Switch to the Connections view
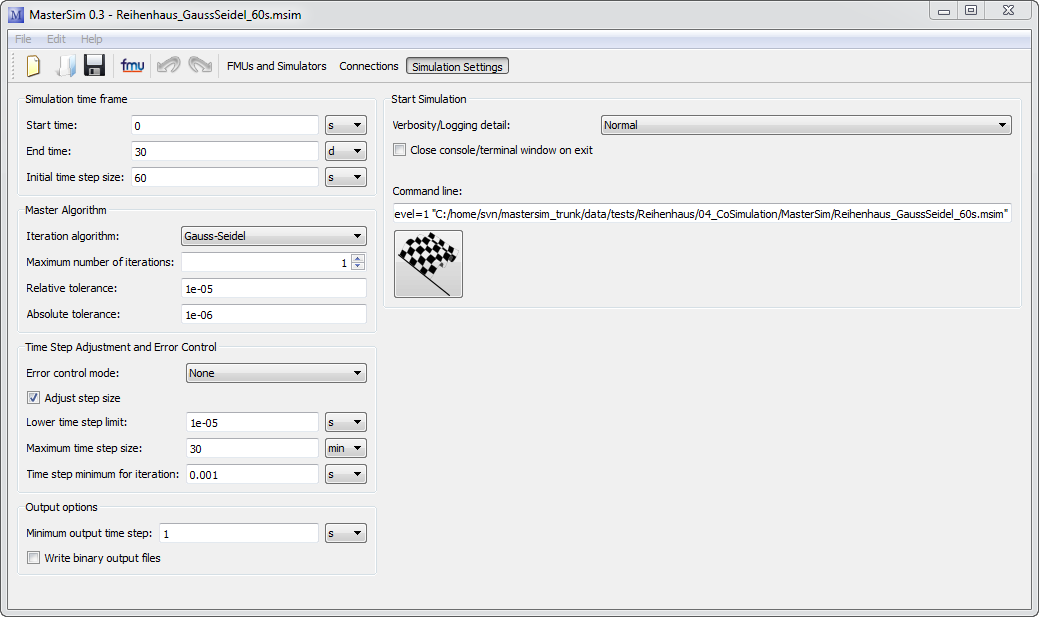The image size is (1039, 617). point(369,65)
